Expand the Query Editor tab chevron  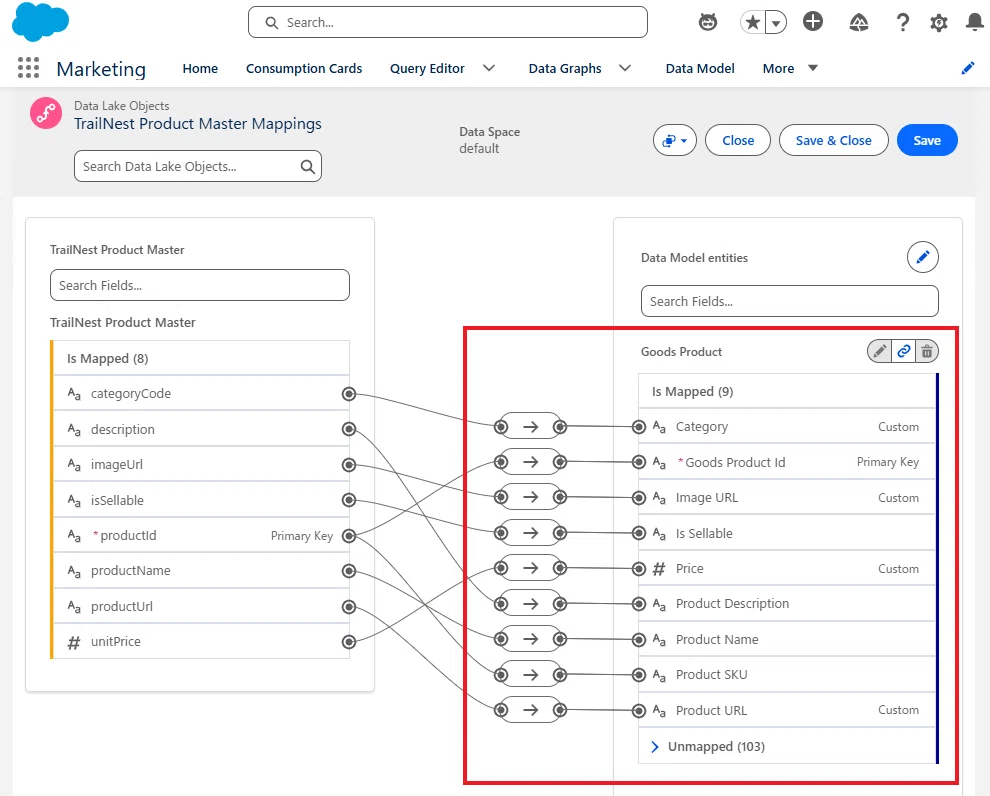489,68
